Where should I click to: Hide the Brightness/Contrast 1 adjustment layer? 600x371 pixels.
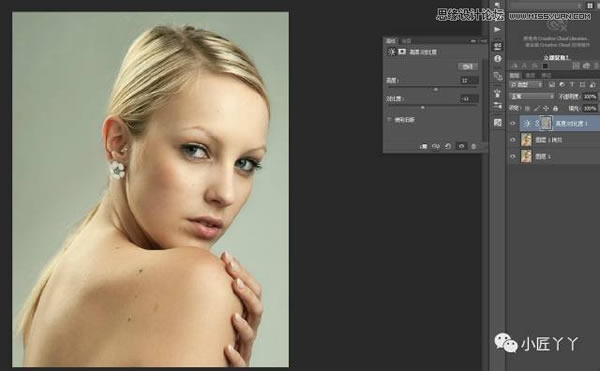[513, 124]
